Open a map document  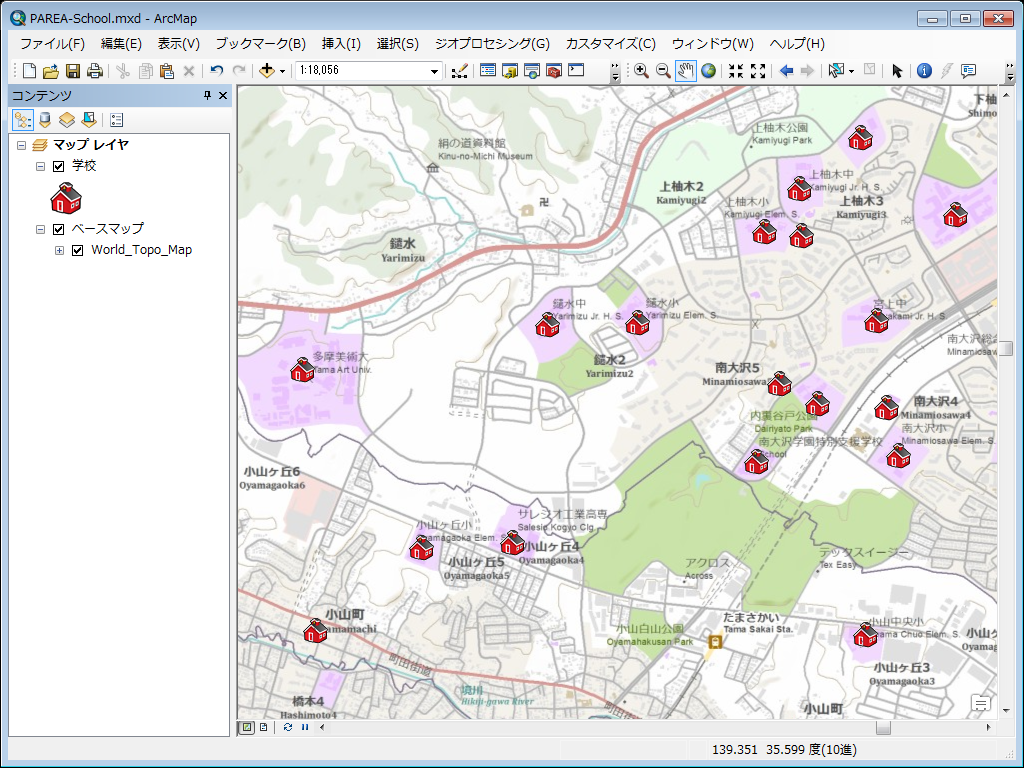tap(51, 71)
